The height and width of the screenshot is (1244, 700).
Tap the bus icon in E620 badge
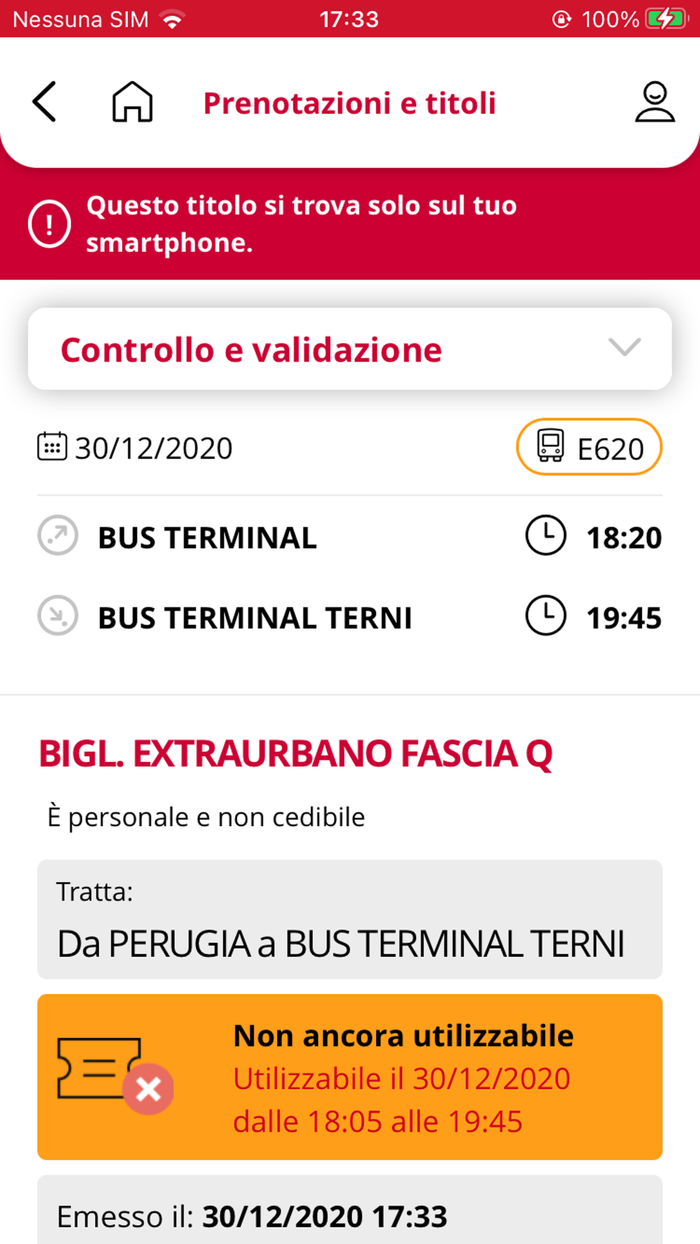550,447
